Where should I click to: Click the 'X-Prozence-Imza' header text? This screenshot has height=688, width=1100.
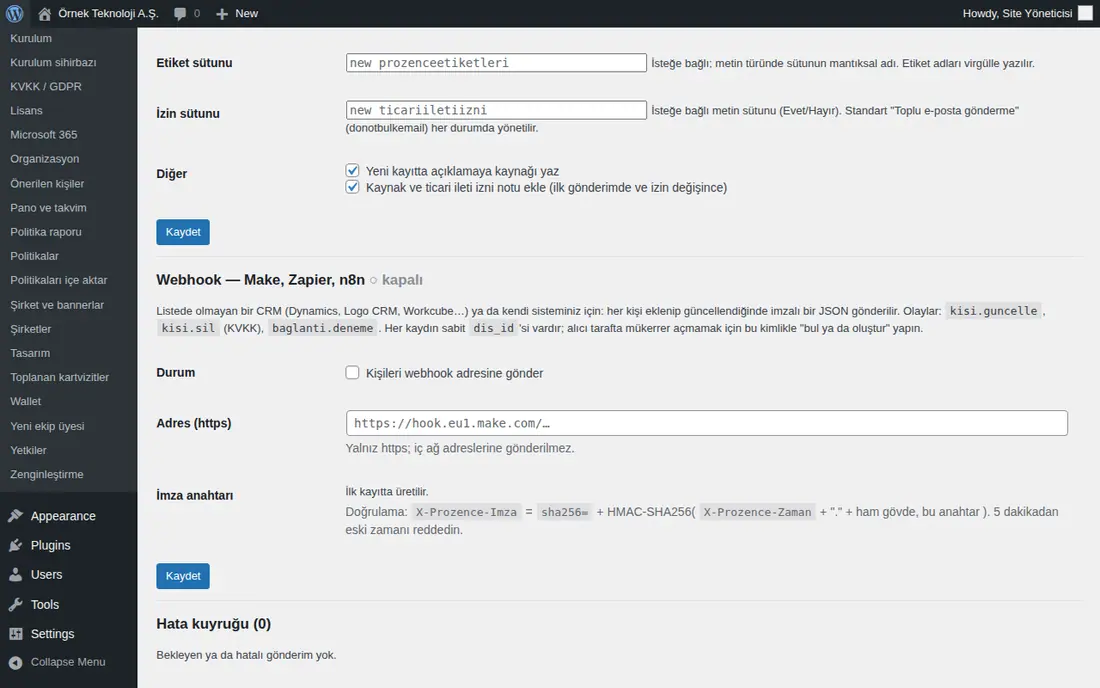(x=467, y=512)
